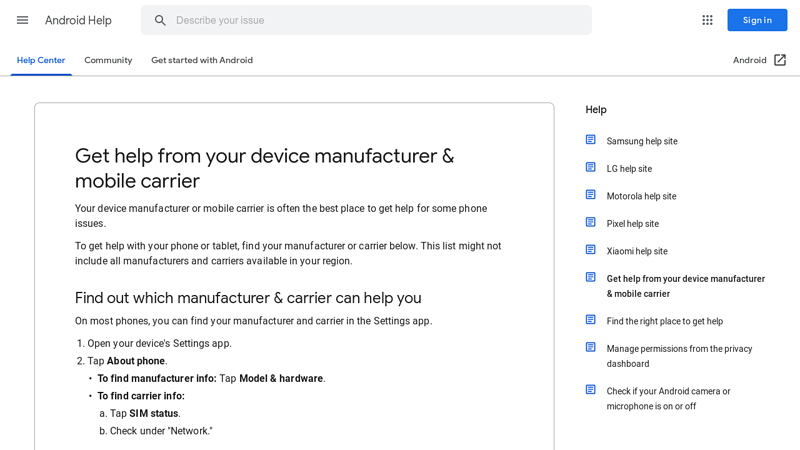Open Get started with Android tab
800x450 pixels.
pos(202,60)
